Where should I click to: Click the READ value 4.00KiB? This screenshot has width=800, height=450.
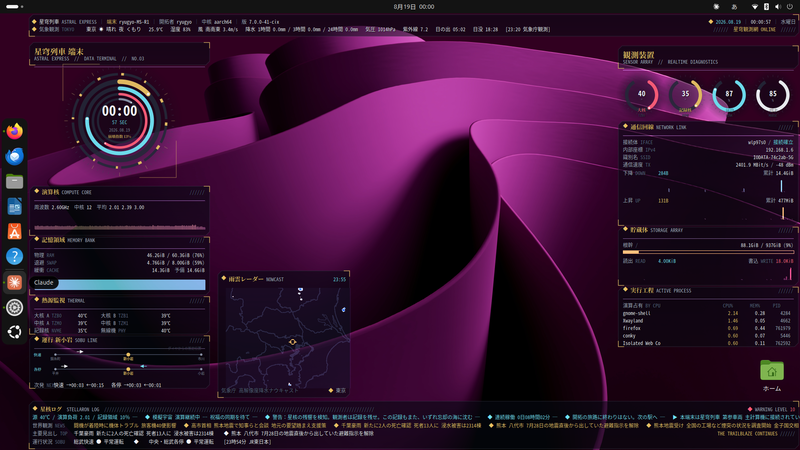click(x=666, y=261)
